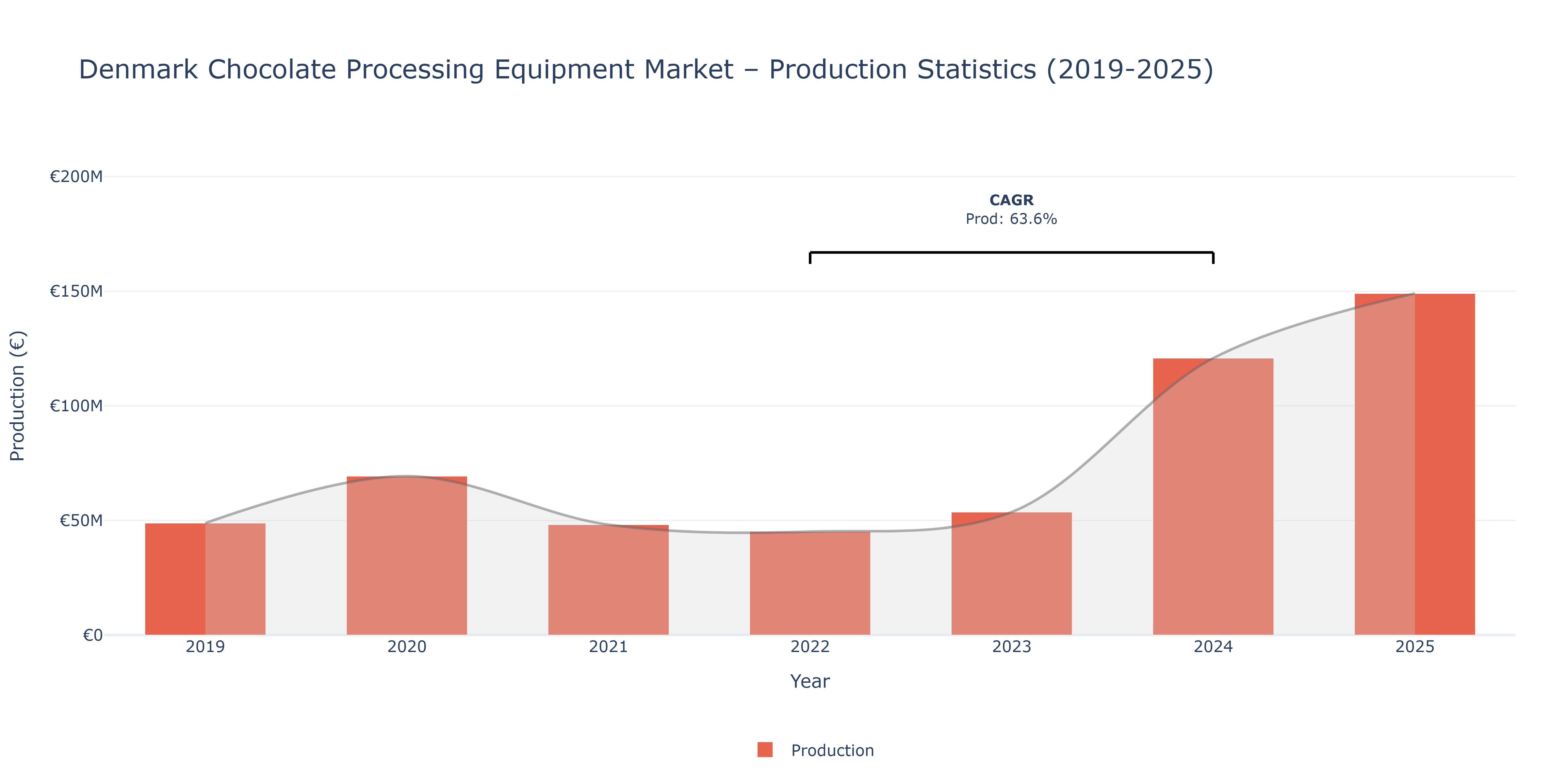The image size is (1568, 784).
Task: Click the 'Production (€)' y-axis title
Action: [17, 396]
